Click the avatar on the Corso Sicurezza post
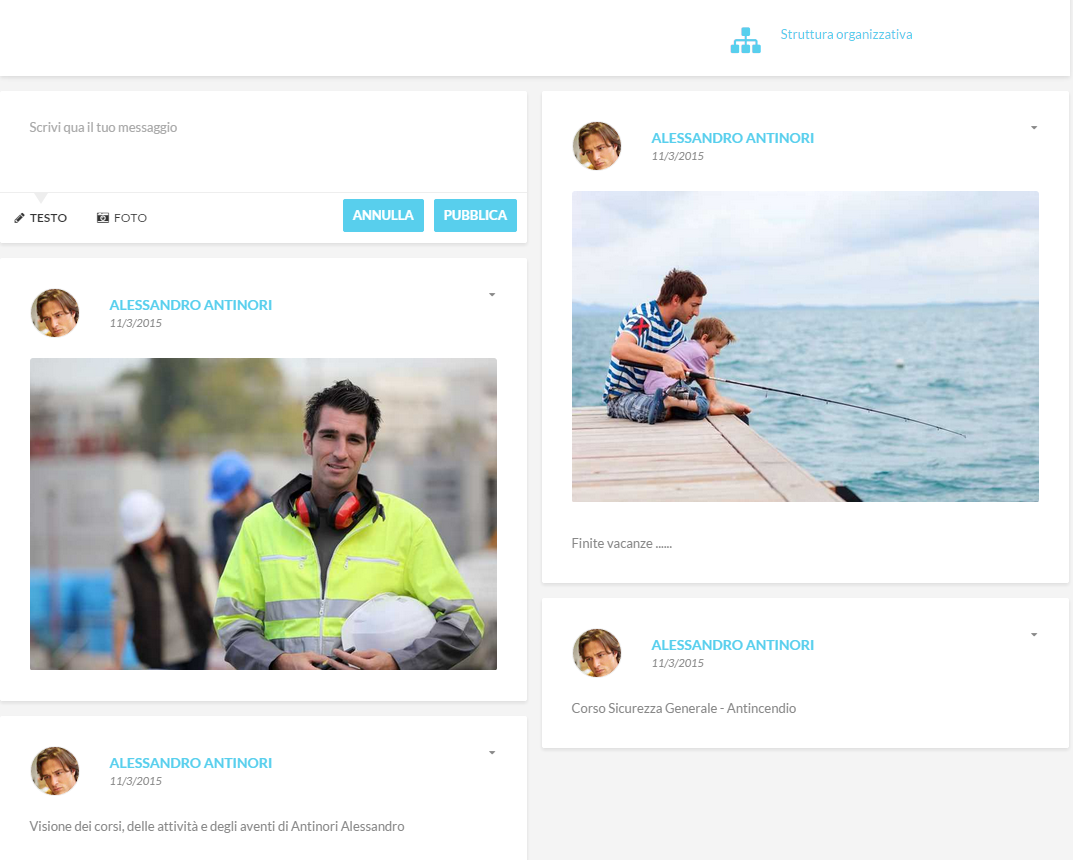1073x860 pixels. point(597,653)
